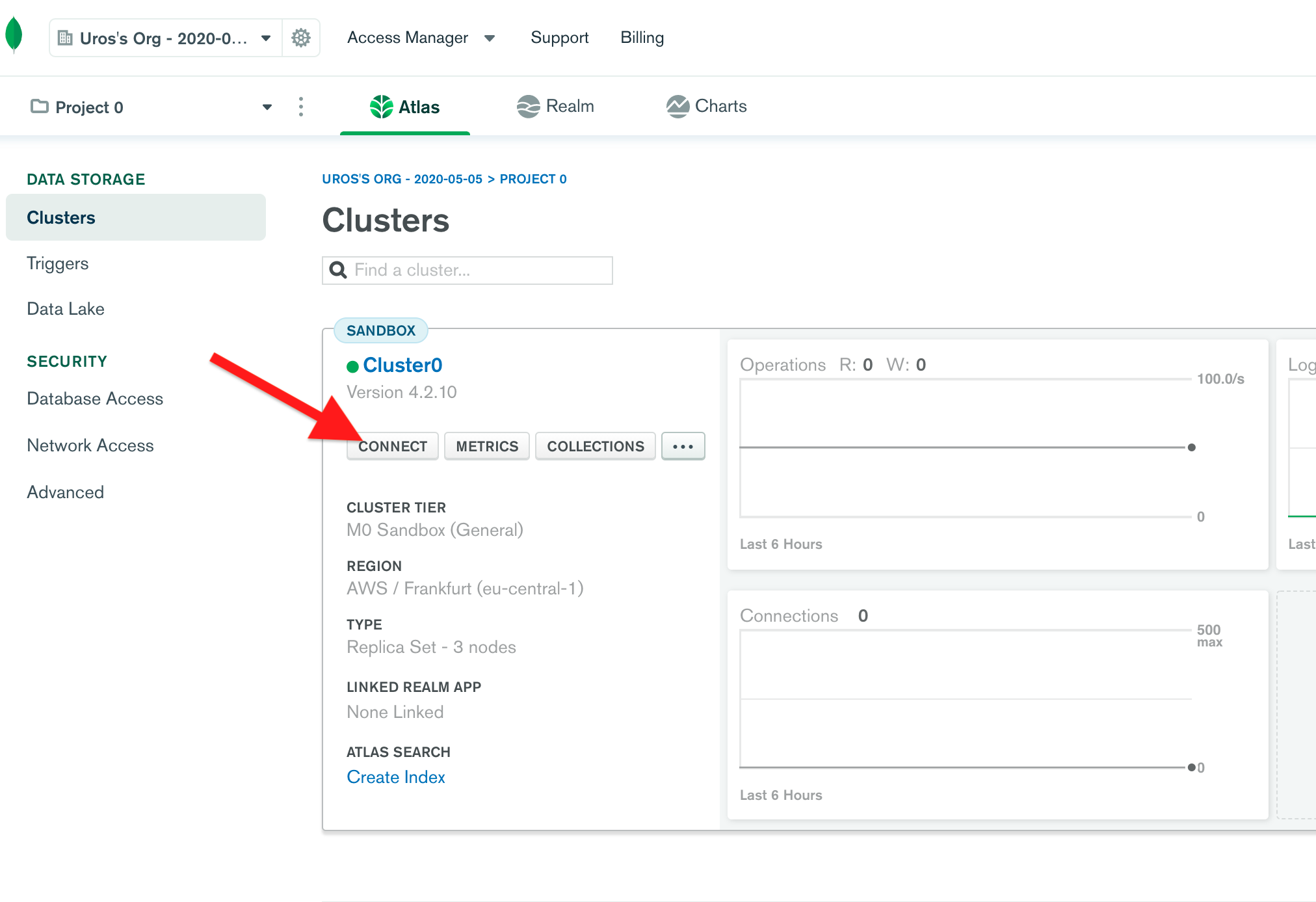Click the SECURITY section header

click(x=67, y=362)
